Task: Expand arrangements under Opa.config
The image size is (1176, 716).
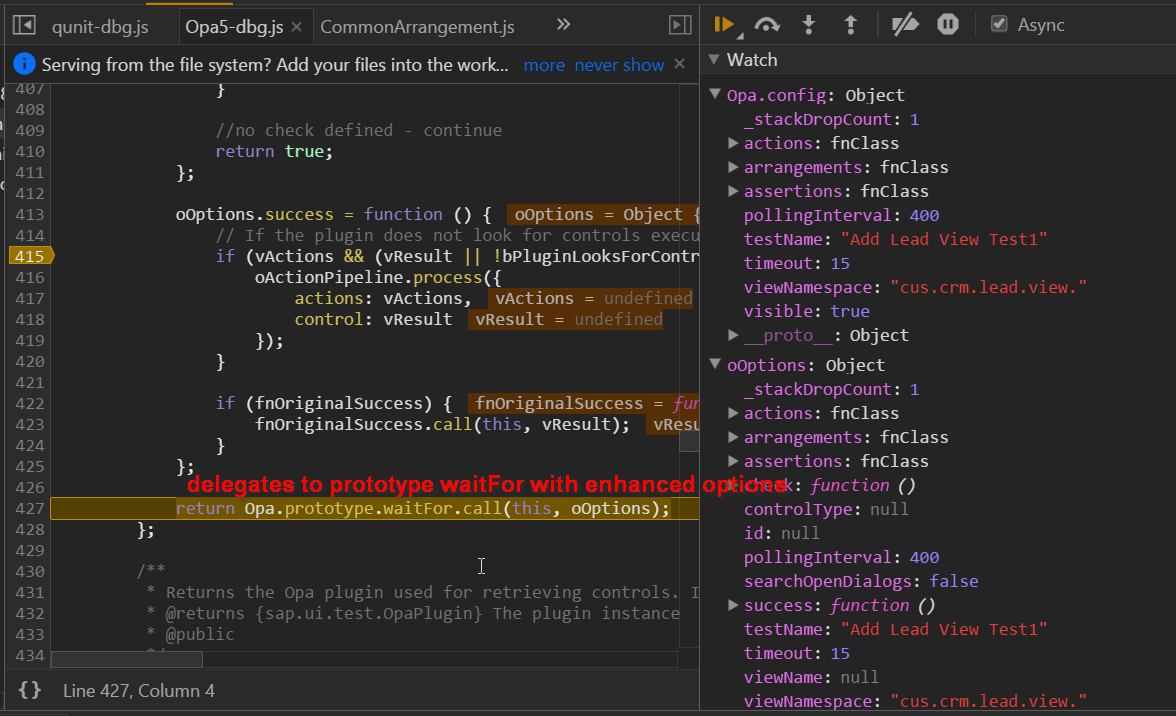Action: click(x=733, y=166)
